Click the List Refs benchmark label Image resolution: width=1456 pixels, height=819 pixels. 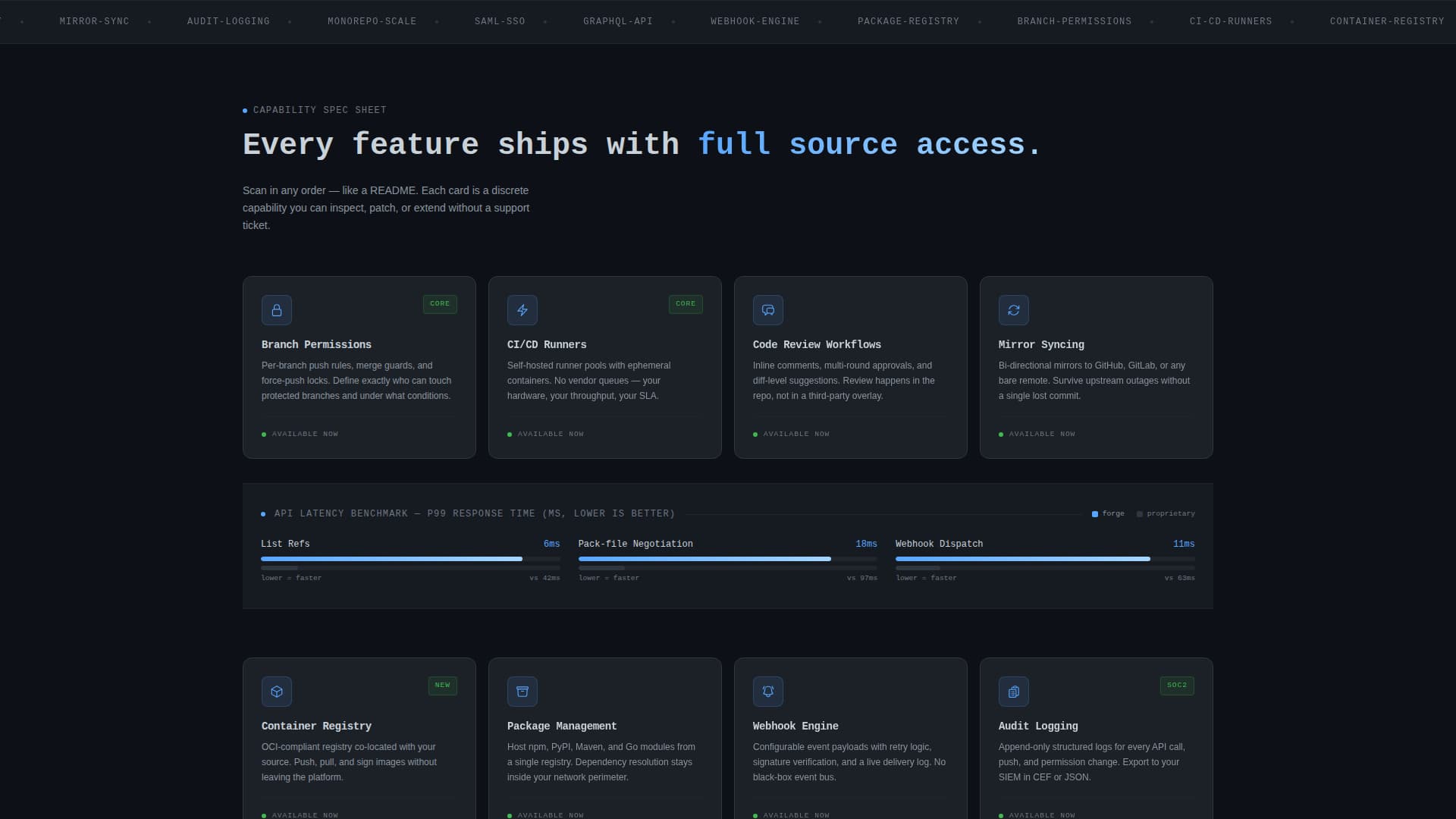tap(285, 544)
